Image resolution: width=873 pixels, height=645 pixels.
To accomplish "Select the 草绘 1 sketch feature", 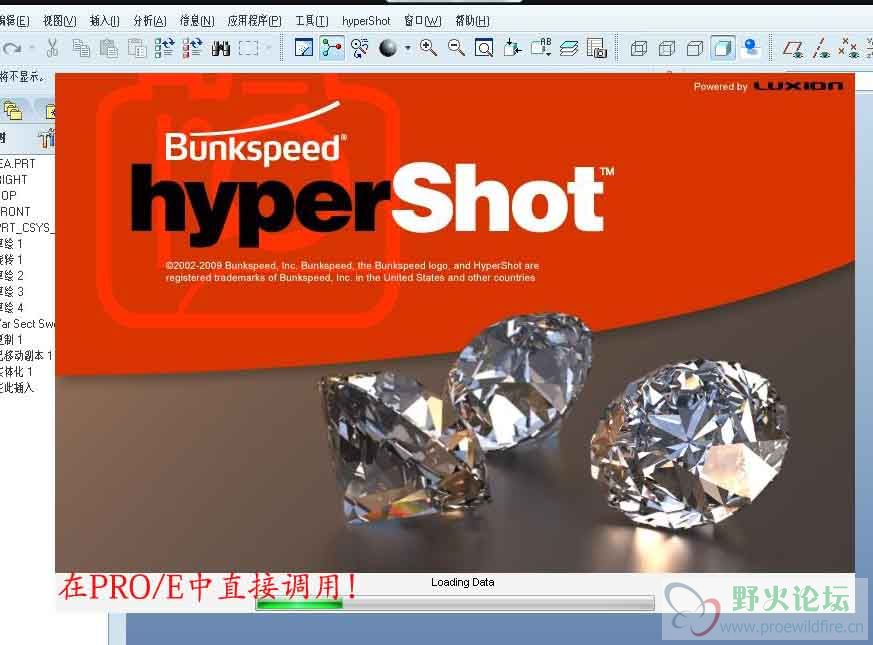I will pyautogui.click(x=12, y=244).
